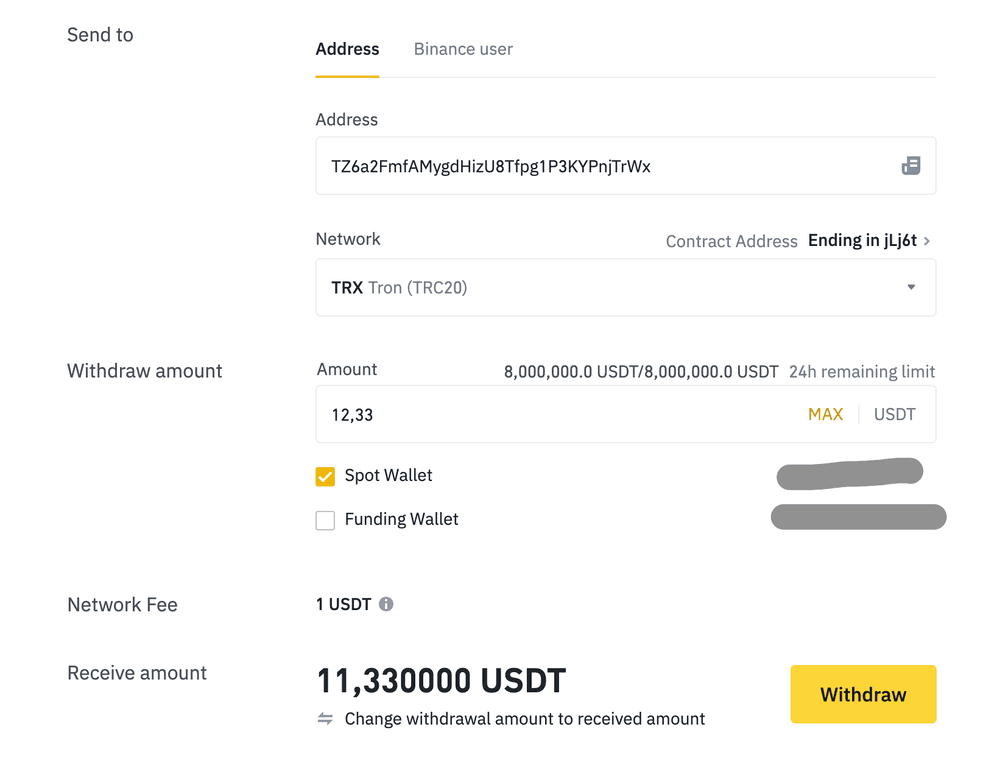Screen dimensions: 1000x766
Task: Click Change withdrawal amount to received amount
Action: click(x=524, y=719)
